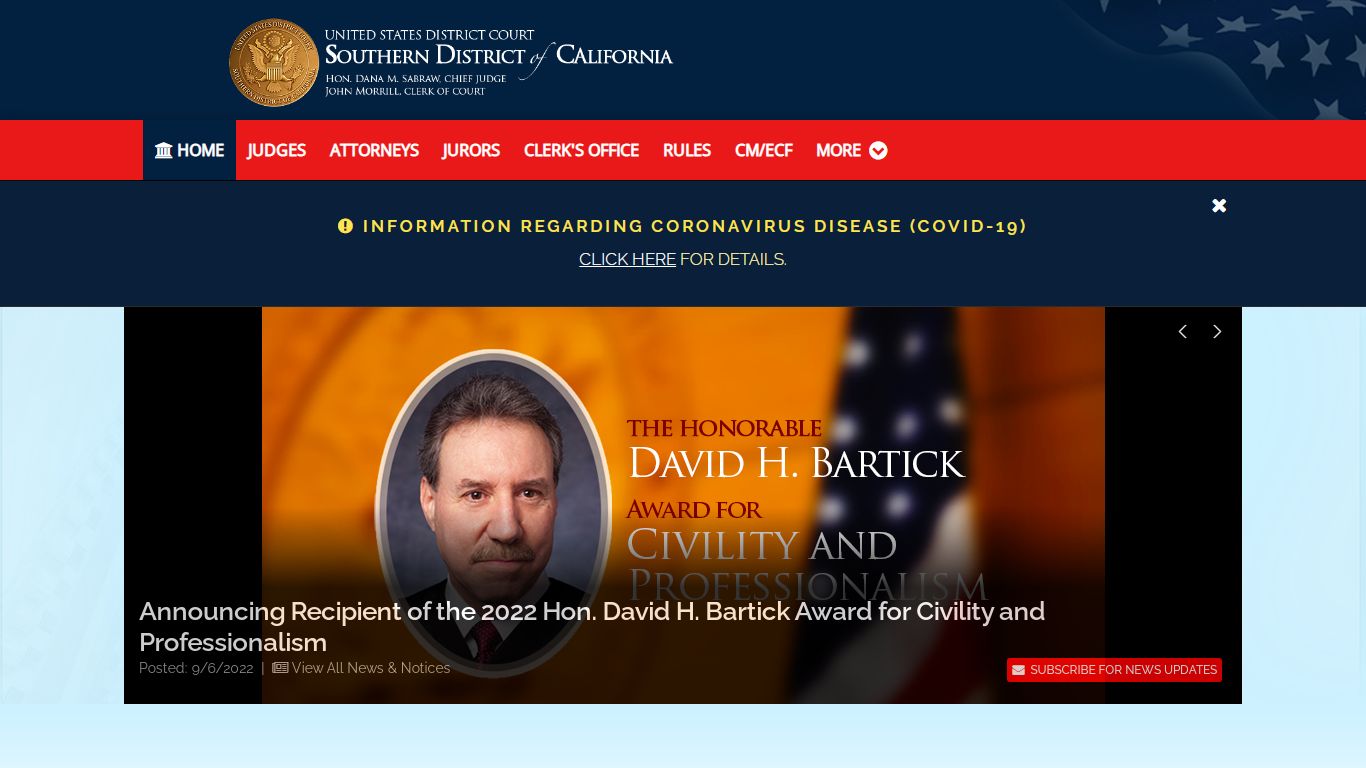Click the Southern District of California title
Screen dimensions: 1366x768
tap(499, 55)
